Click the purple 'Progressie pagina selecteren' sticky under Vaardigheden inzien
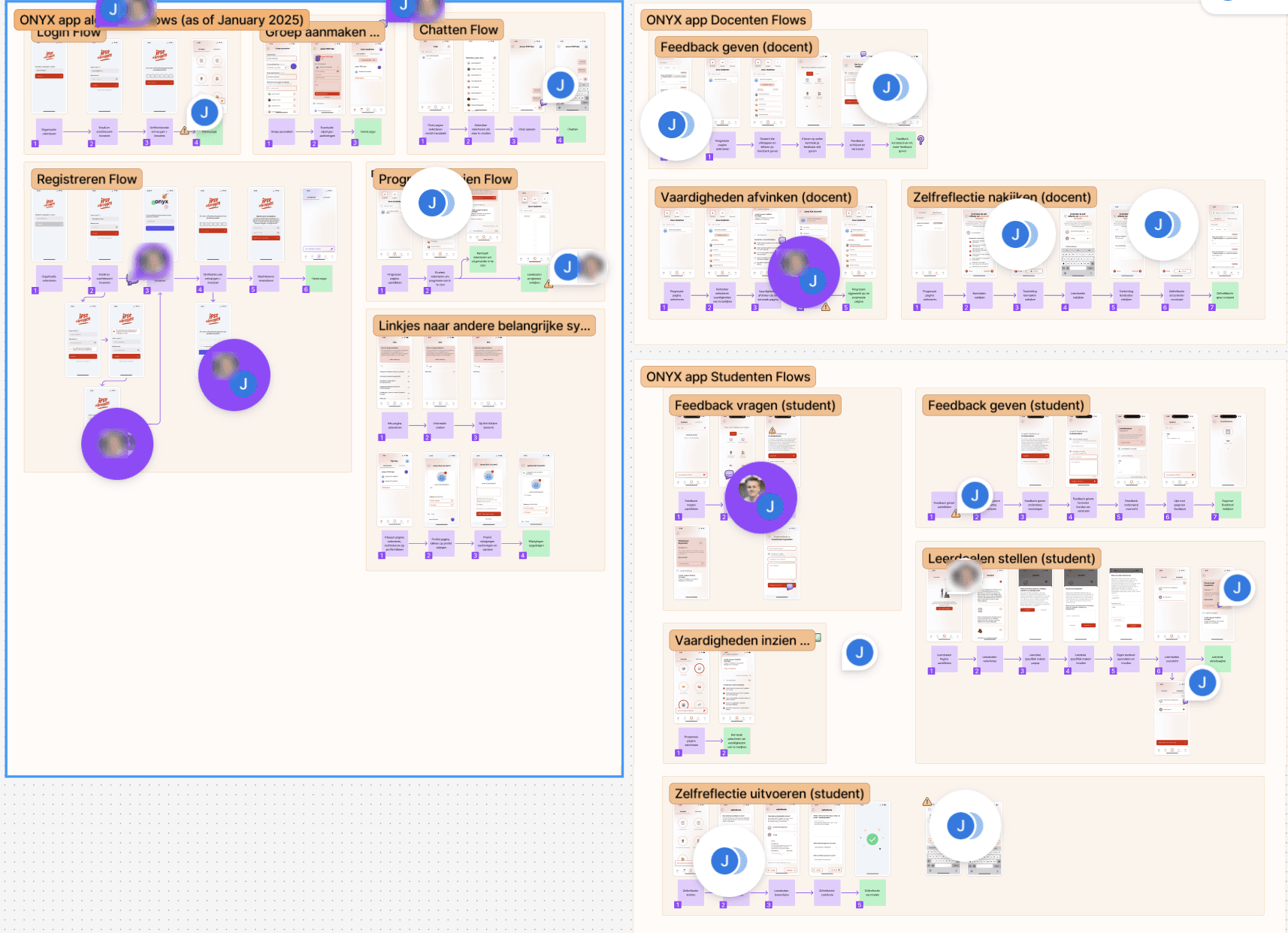 click(689, 741)
